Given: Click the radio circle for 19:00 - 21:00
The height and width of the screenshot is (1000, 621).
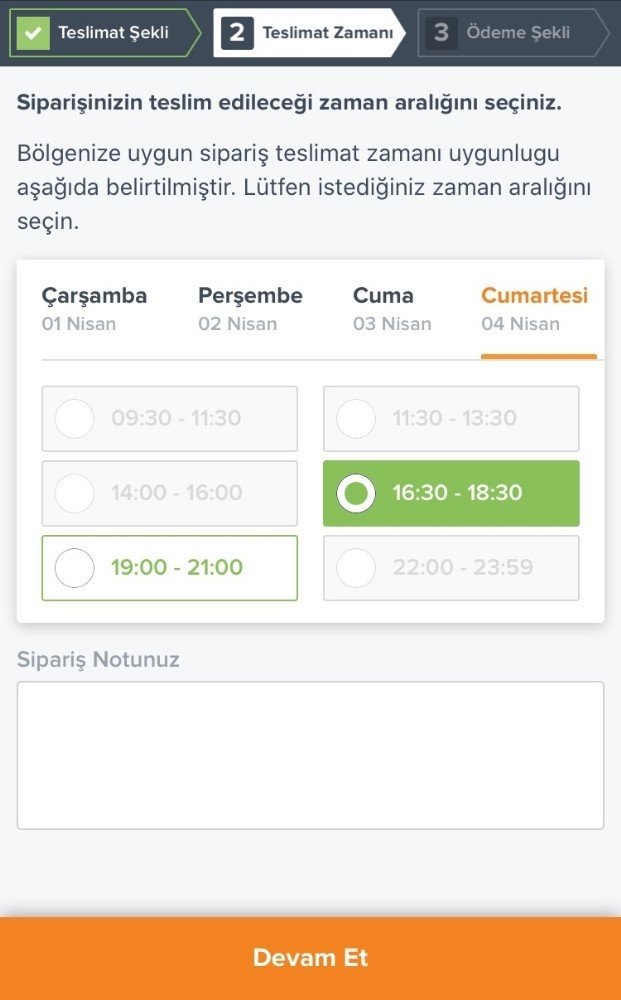Looking at the screenshot, I should click(75, 568).
